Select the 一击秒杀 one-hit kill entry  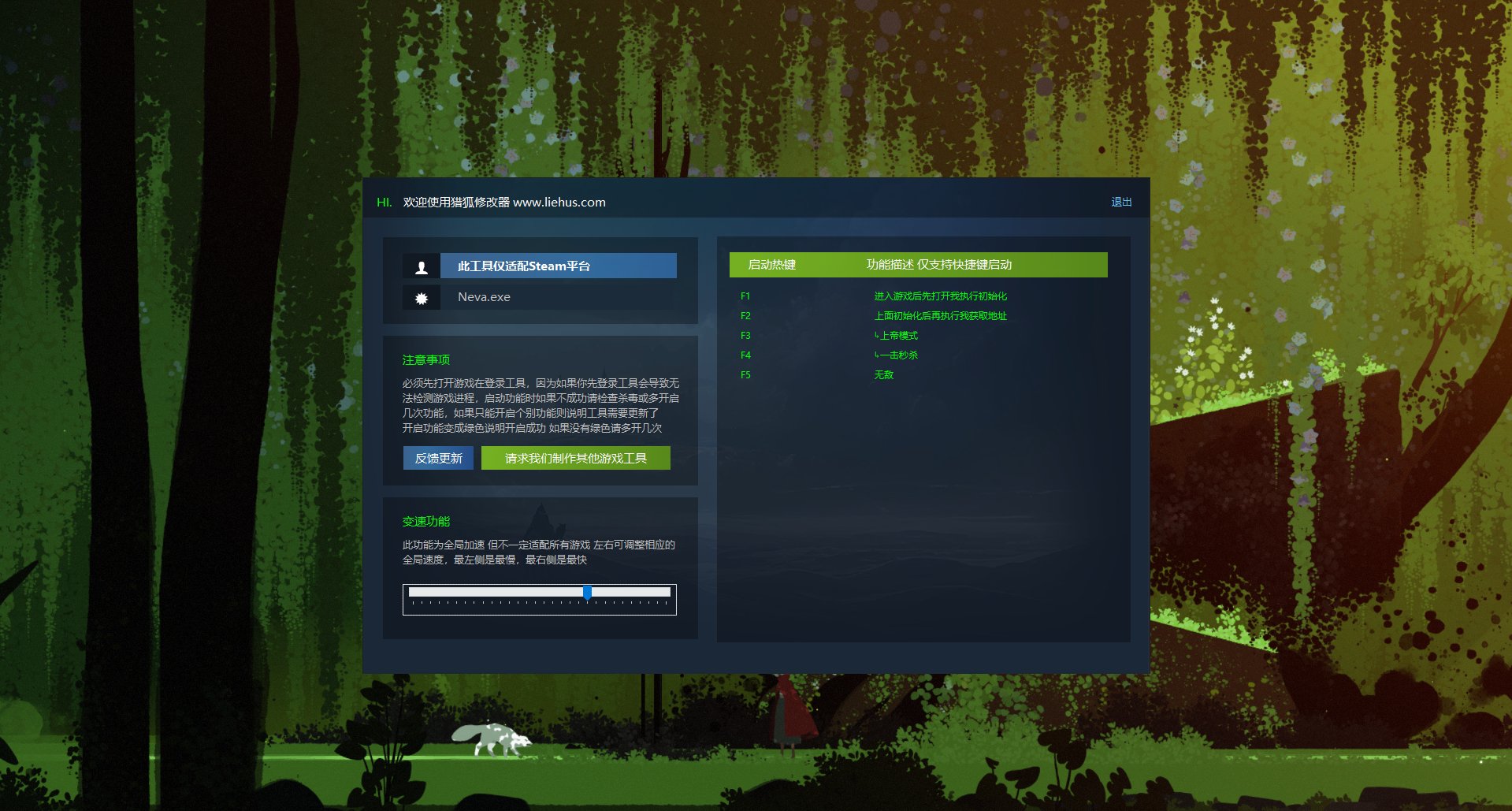pyautogui.click(x=897, y=355)
